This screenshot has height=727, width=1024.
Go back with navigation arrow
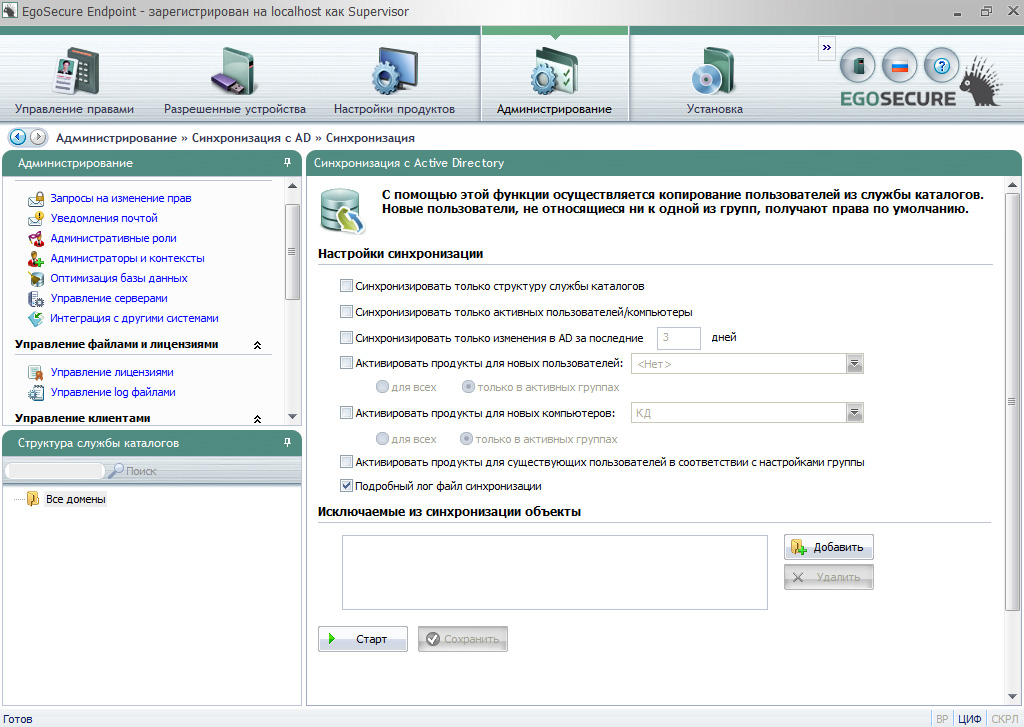pyautogui.click(x=18, y=137)
